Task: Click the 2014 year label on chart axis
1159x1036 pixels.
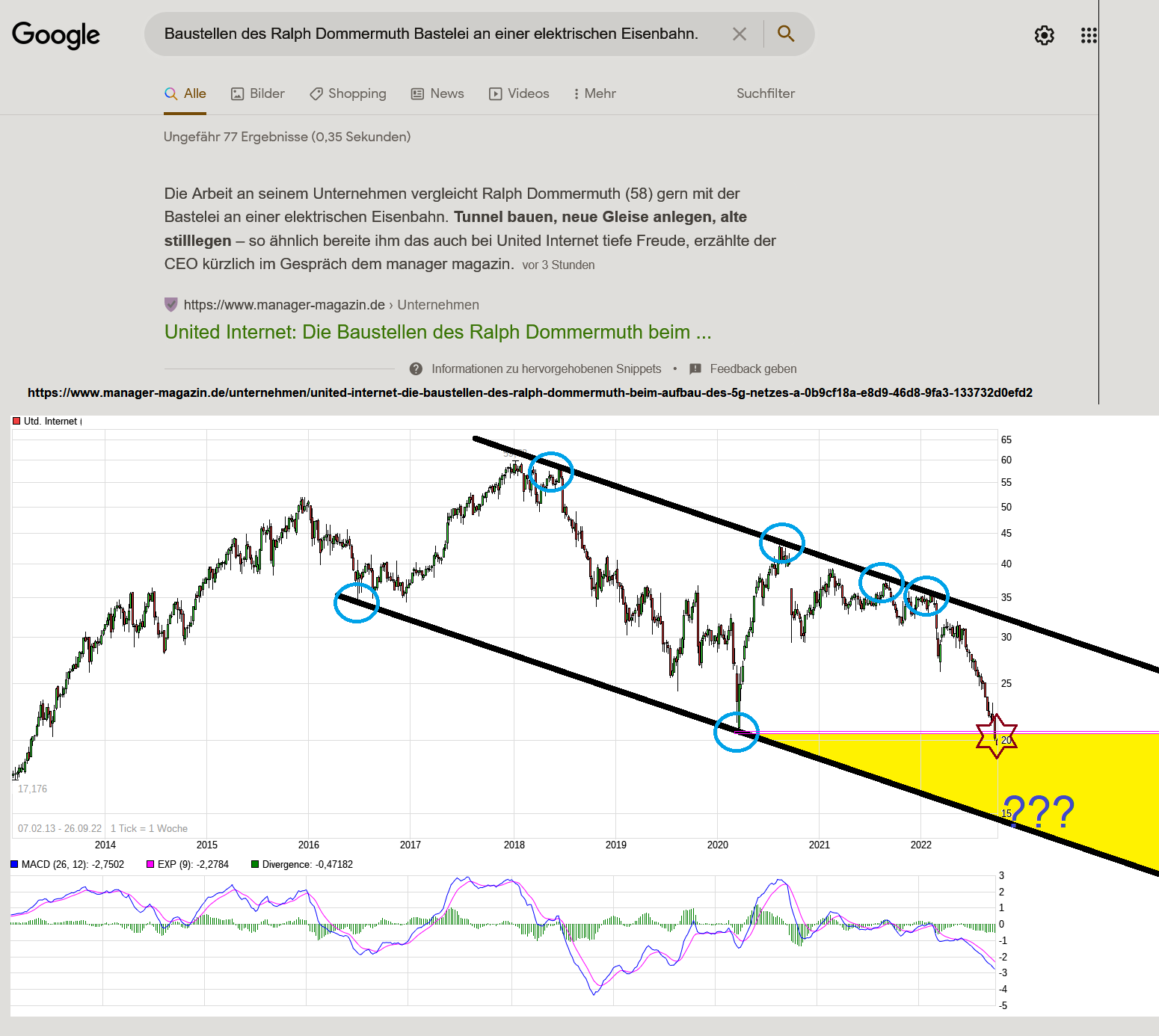Action: click(x=105, y=845)
